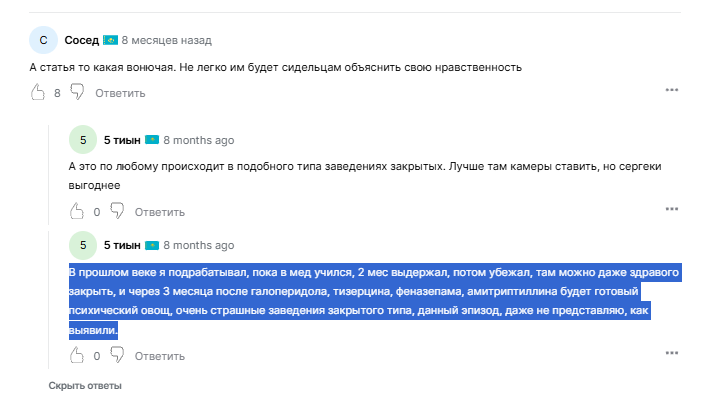Like the comment by Сосед
The height and width of the screenshot is (400, 706).
(x=38, y=92)
